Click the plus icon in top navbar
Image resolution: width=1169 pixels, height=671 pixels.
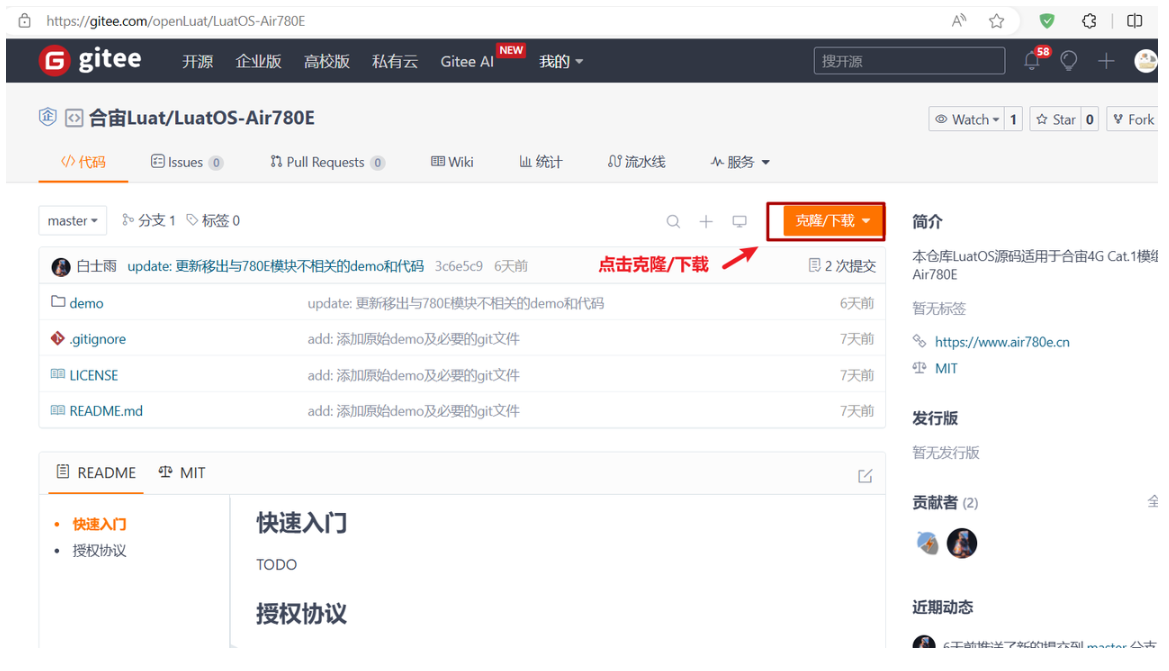(x=1106, y=61)
